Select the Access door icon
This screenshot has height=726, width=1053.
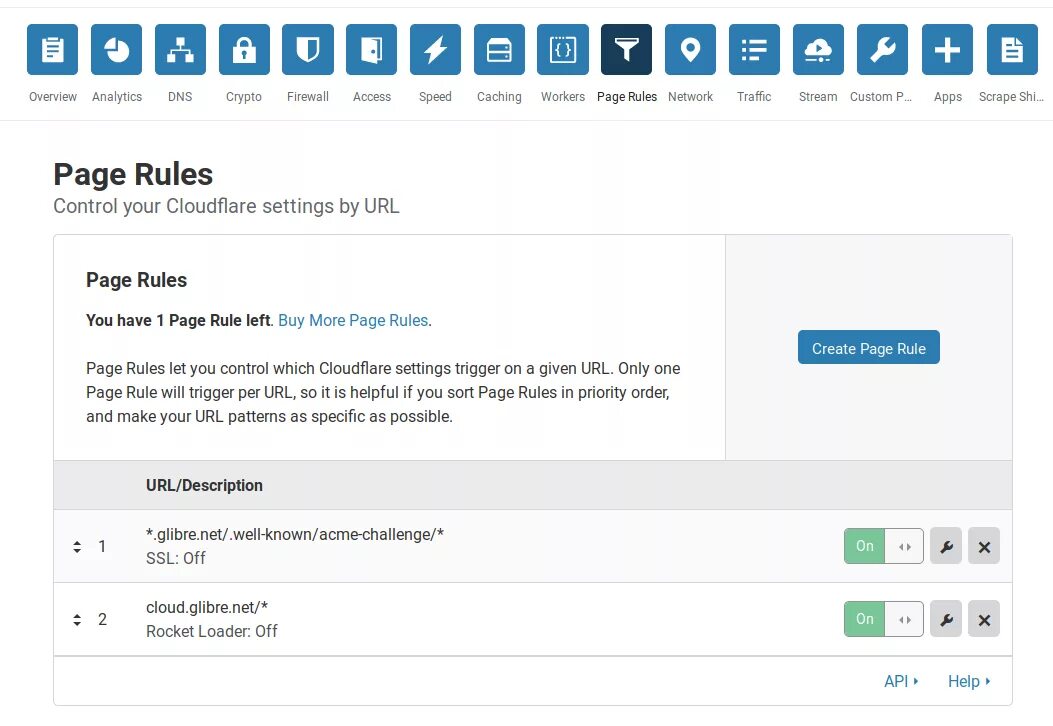[371, 50]
